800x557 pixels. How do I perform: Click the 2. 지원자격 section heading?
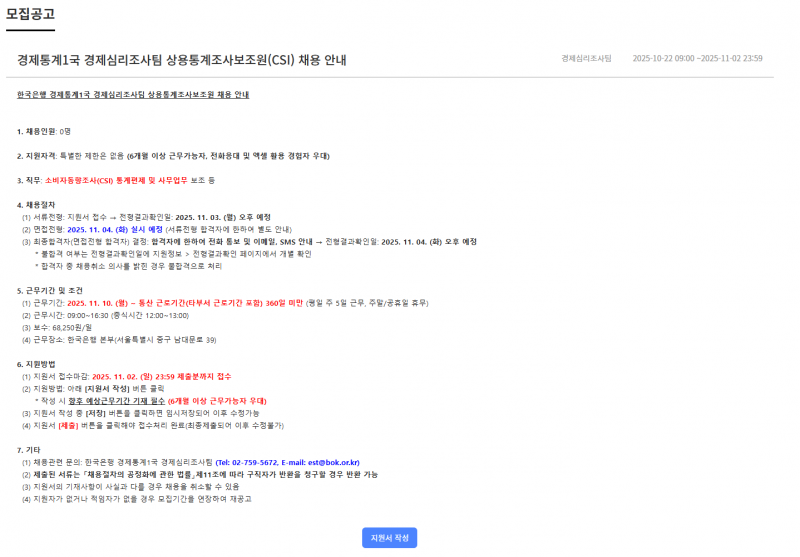[37, 156]
